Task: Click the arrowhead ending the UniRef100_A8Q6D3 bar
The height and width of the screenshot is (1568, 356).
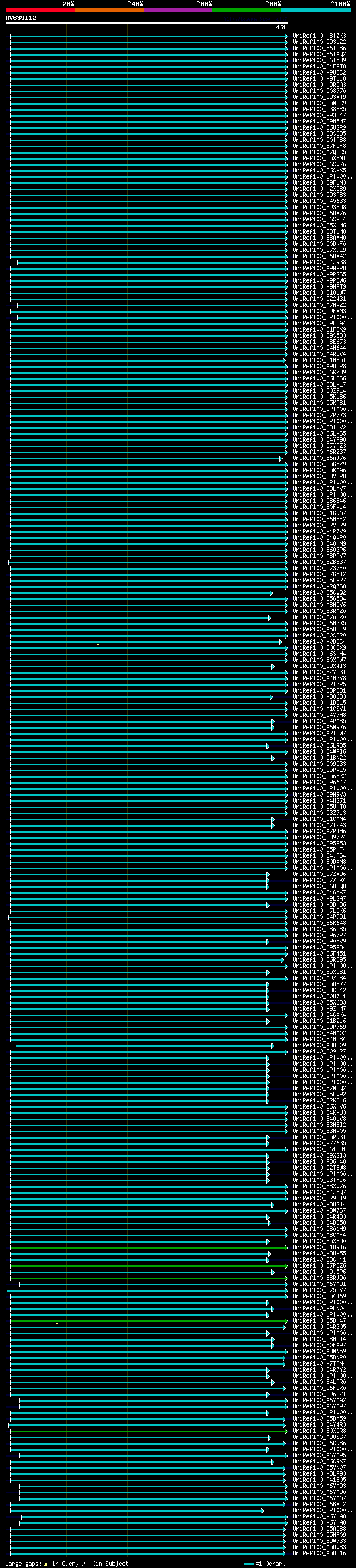Action: (x=271, y=696)
